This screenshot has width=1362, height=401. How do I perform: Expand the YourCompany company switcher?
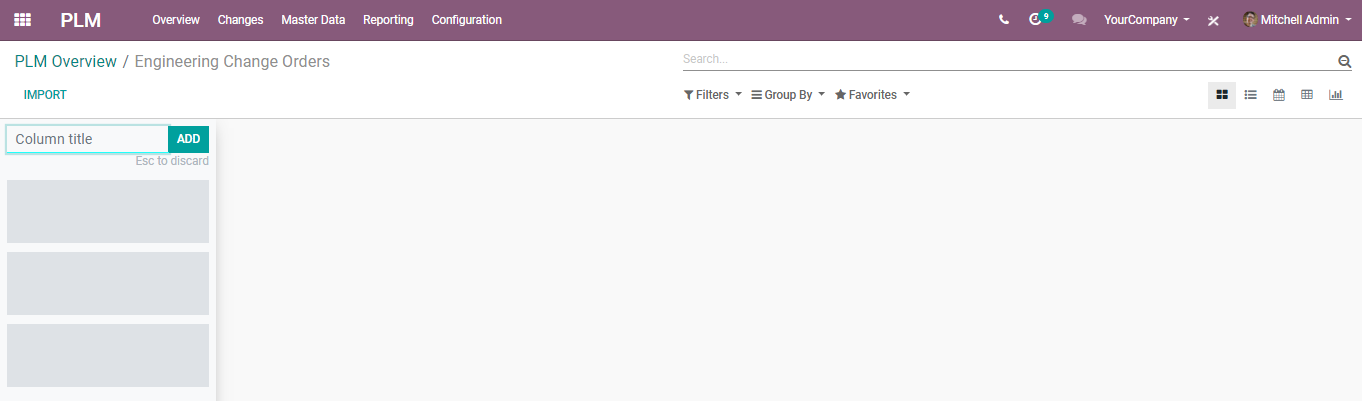(x=1146, y=20)
